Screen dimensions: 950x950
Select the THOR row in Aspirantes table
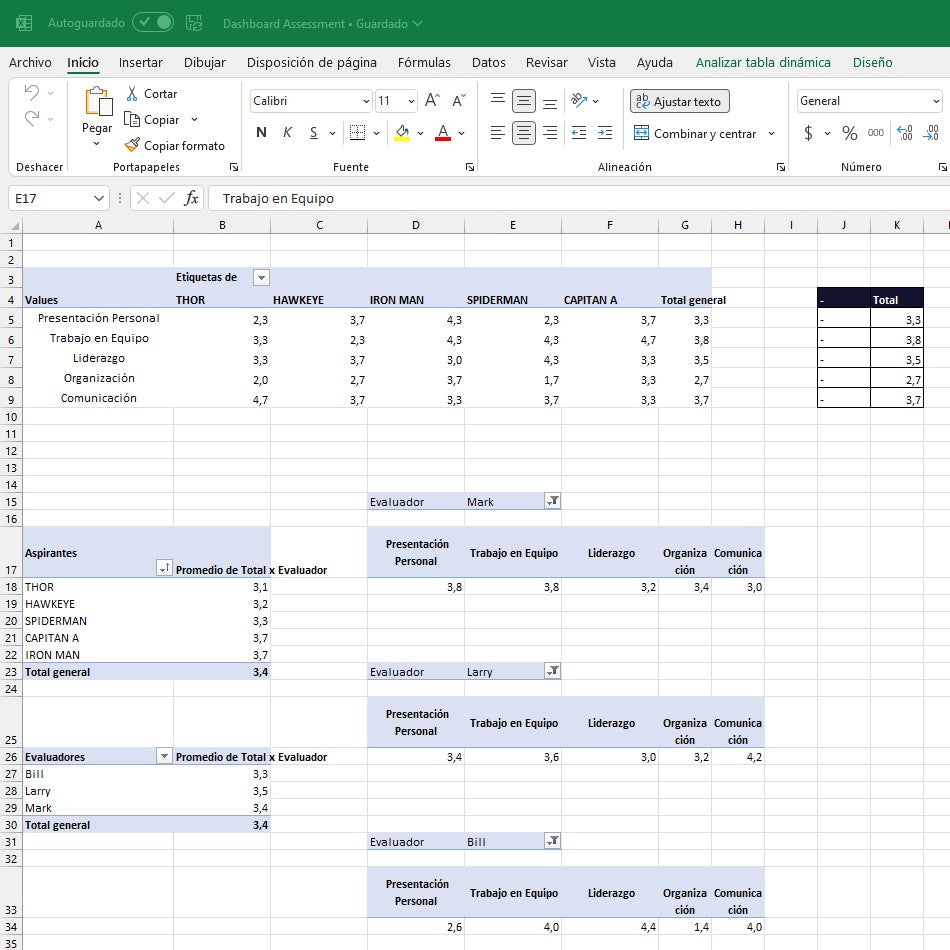coord(147,587)
